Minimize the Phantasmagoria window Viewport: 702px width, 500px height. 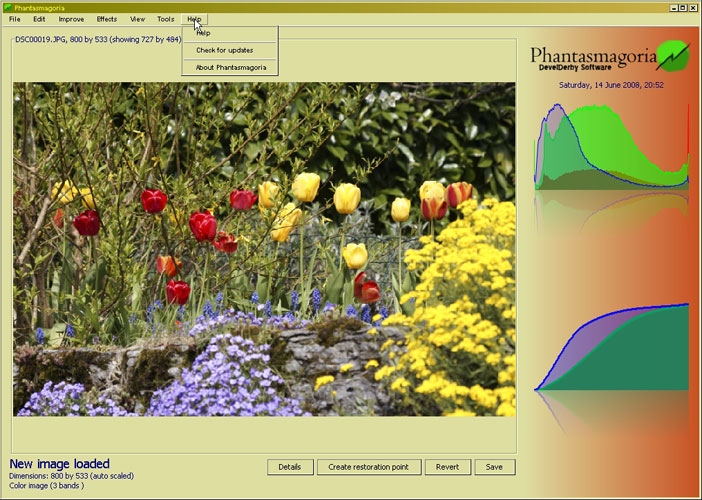pos(663,7)
